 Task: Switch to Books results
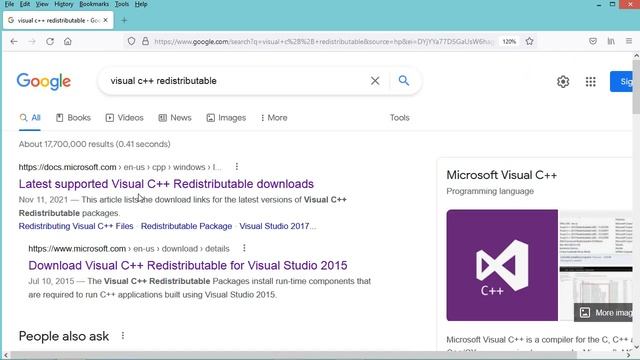73,118
